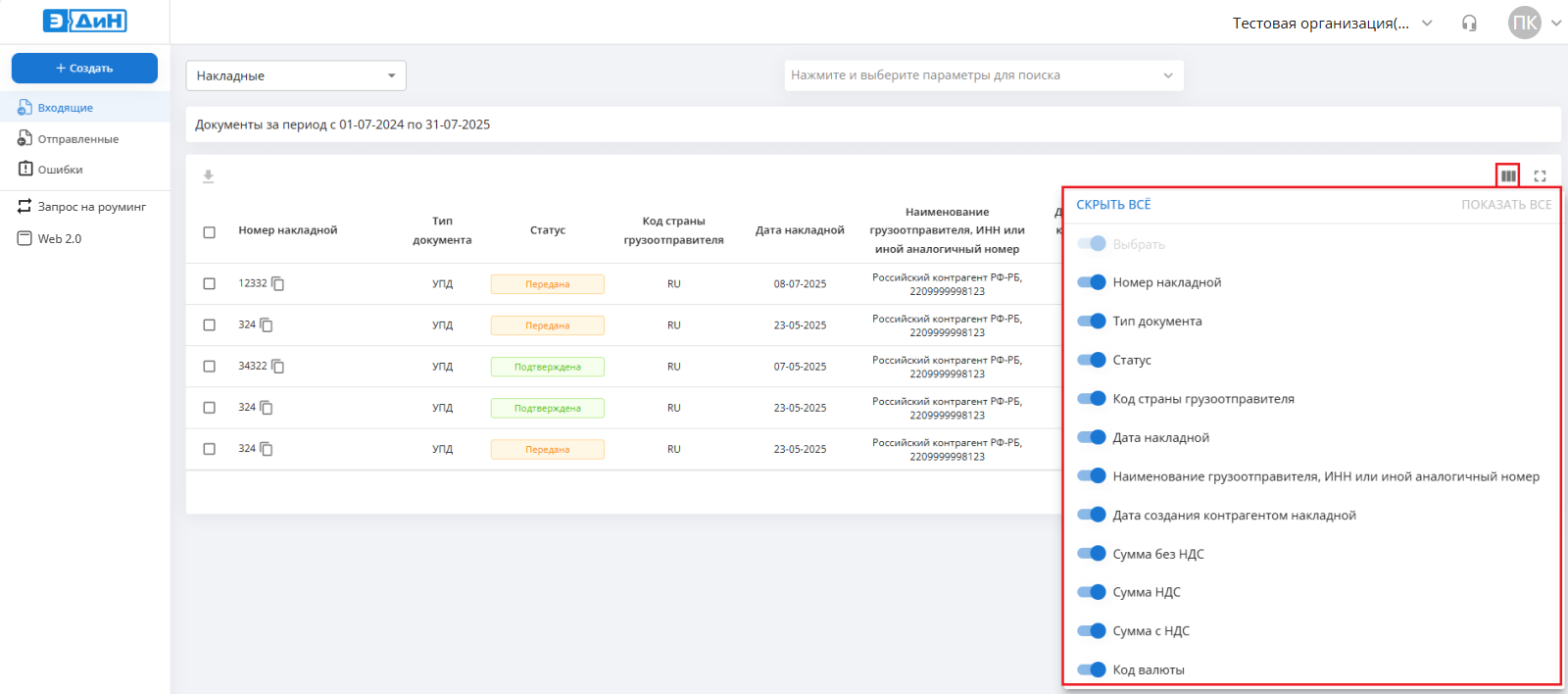This screenshot has width=1568, height=694.
Task: Click the СКРЫТЬ ВСЁ link
Action: (x=1113, y=205)
